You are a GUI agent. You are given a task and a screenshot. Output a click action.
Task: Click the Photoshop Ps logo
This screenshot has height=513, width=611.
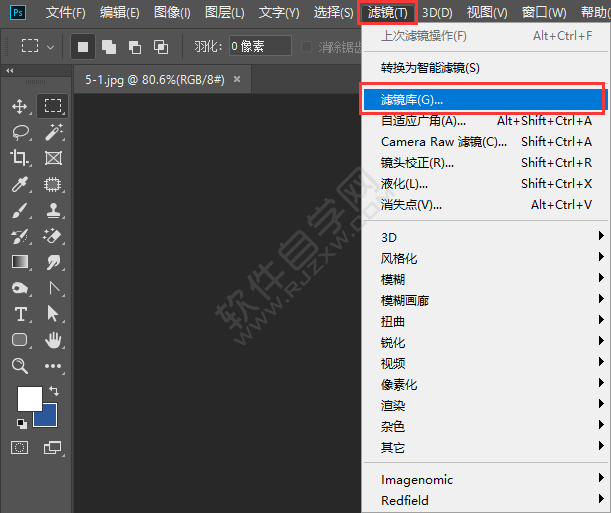(x=18, y=12)
